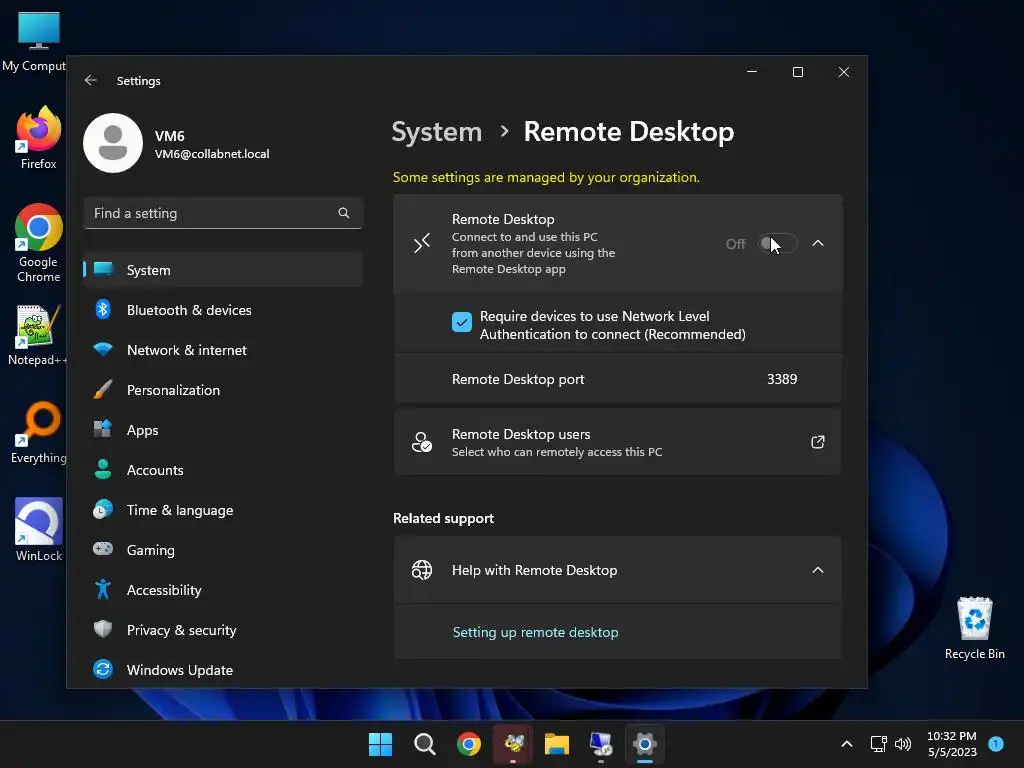Open Google Chrome desktop shortcut
This screenshot has width=1024, height=768.
click(39, 243)
